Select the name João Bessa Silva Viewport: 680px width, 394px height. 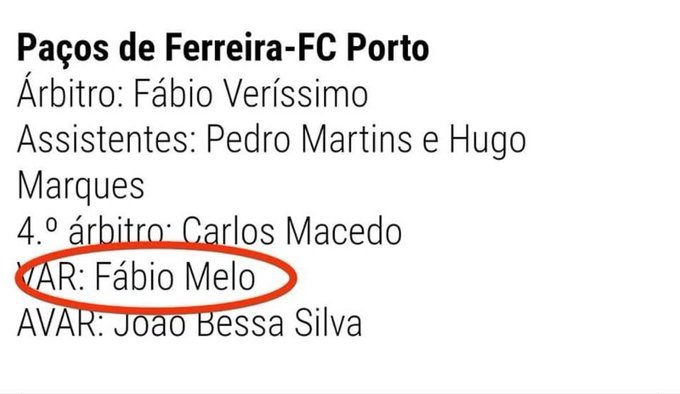(x=238, y=323)
